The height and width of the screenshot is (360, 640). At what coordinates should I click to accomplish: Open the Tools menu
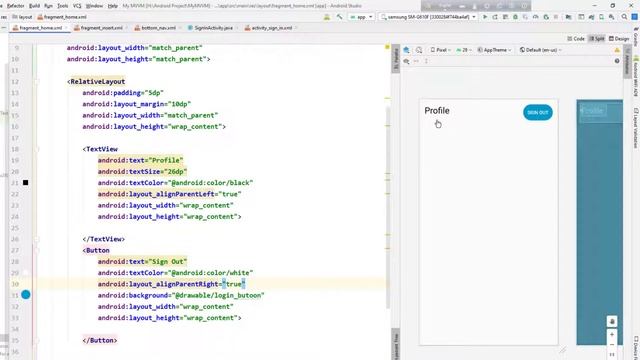62,6
